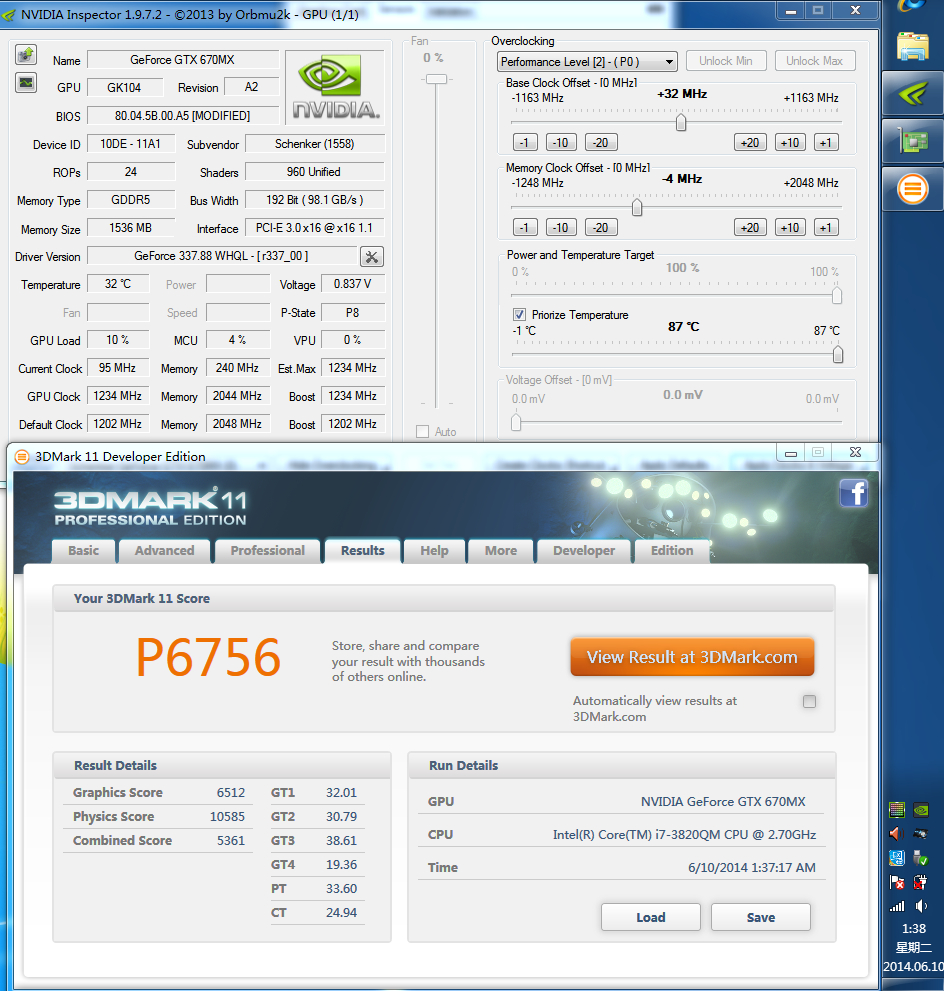Open the Edition tab

[x=672, y=550]
